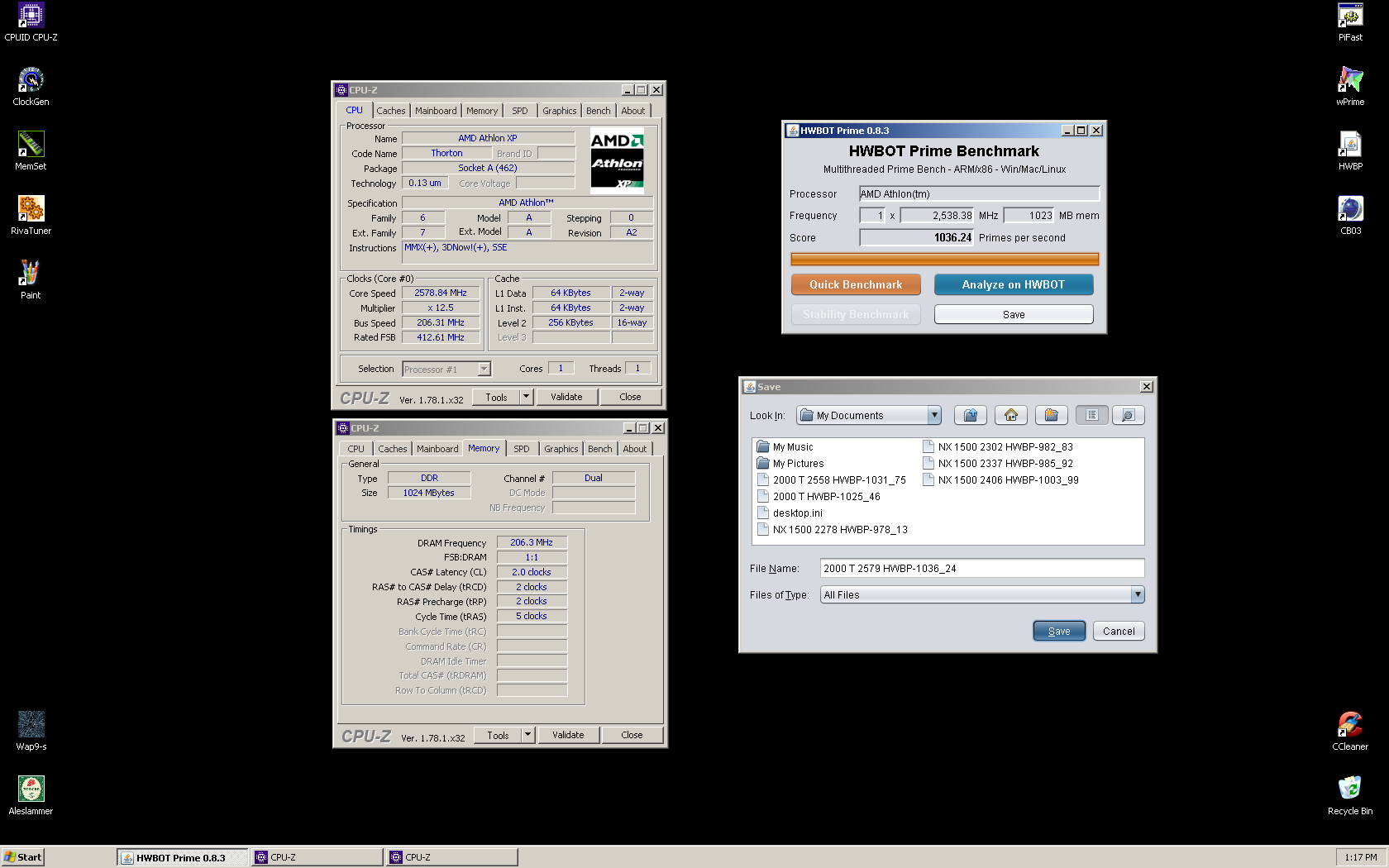
Task: Select the My Music folder icon
Action: click(762, 447)
